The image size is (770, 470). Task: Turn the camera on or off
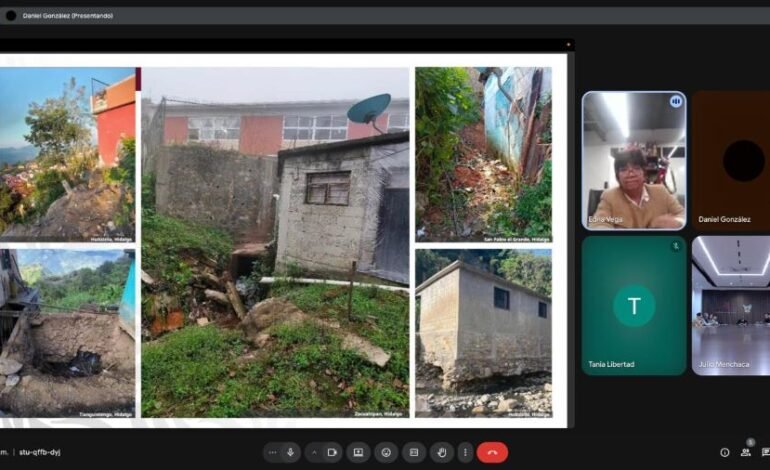tap(331, 453)
